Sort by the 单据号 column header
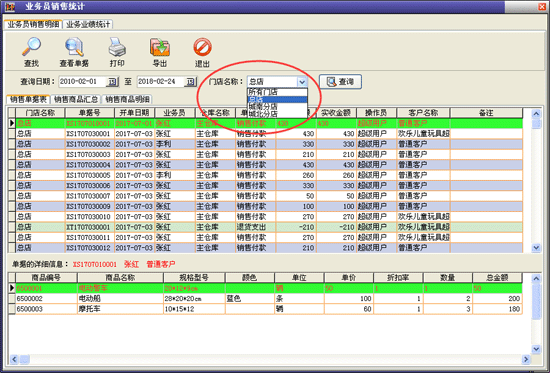The height and width of the screenshot is (373, 550). click(x=89, y=113)
